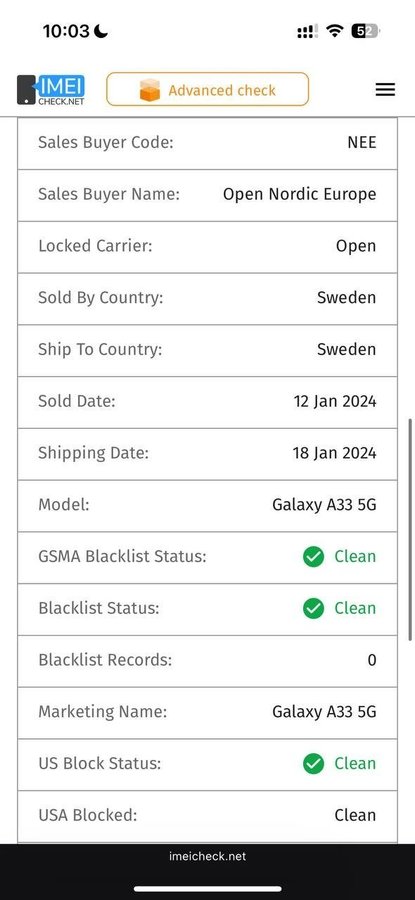Viewport: 415px width, 900px height.
Task: Tap the orange box icon in Advanced check
Action: click(150, 90)
